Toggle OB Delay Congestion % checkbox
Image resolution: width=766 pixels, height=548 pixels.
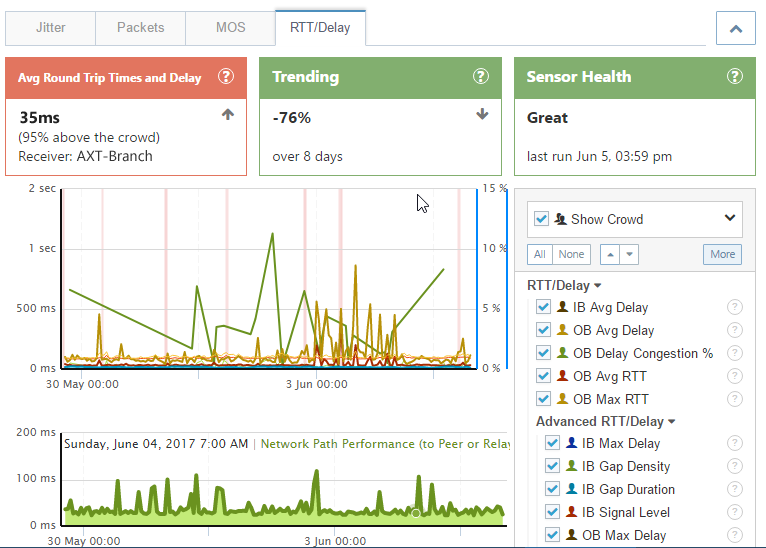(543, 353)
